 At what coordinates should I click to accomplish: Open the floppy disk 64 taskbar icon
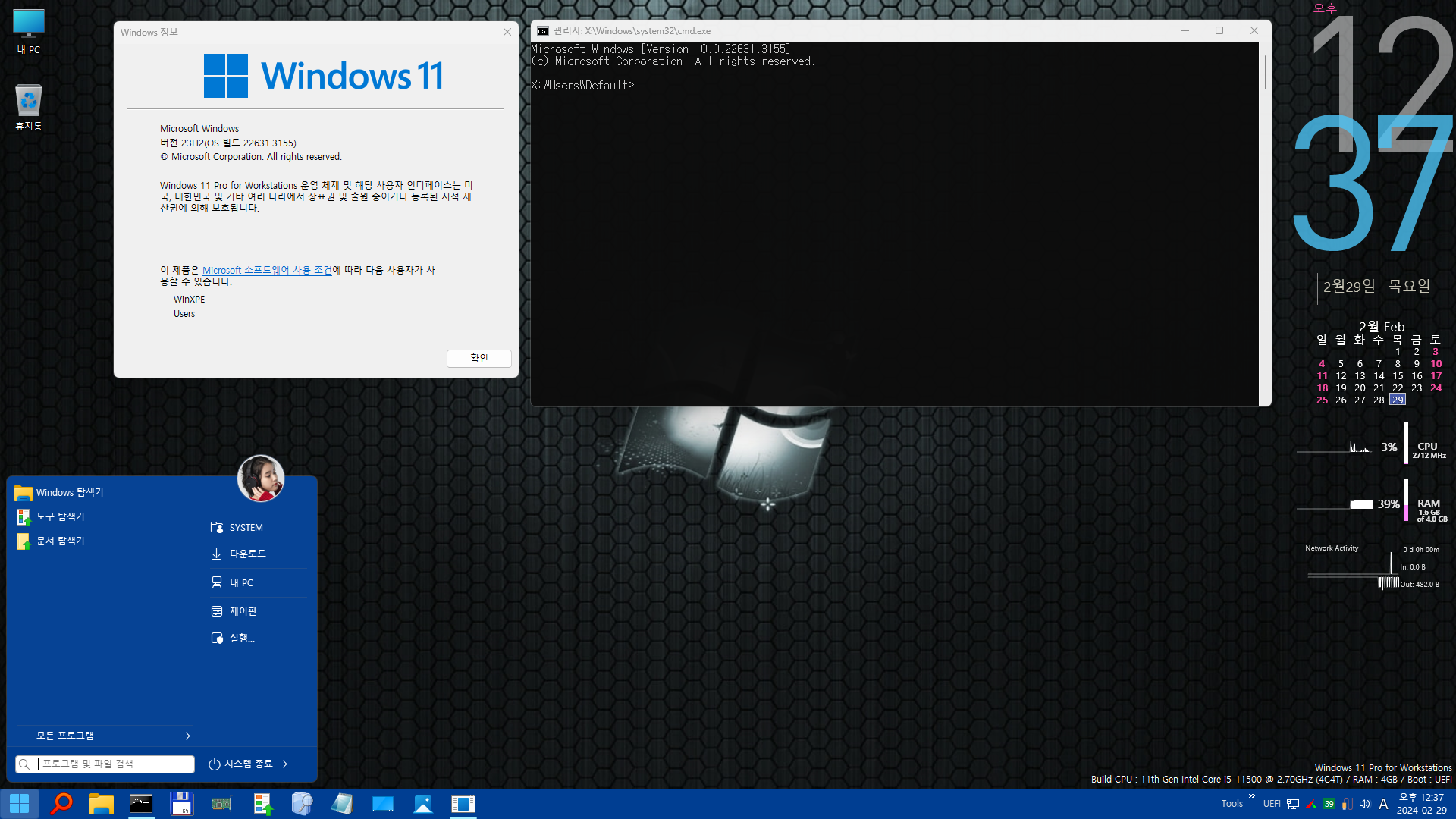tap(181, 804)
